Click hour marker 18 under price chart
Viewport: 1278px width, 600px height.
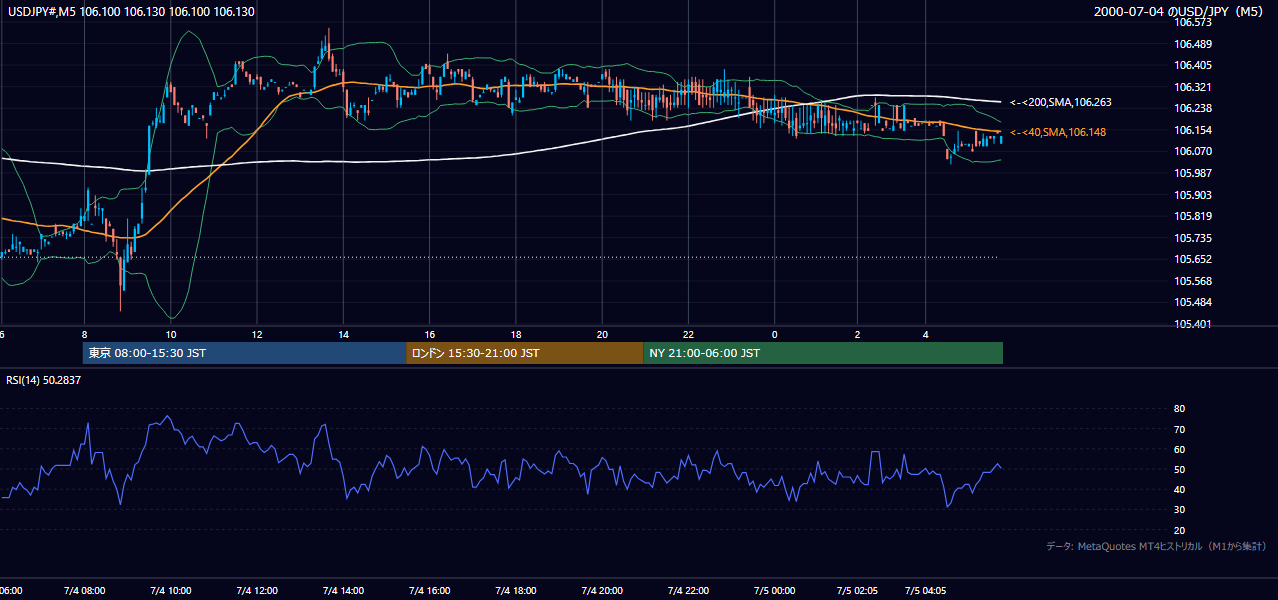coord(515,334)
